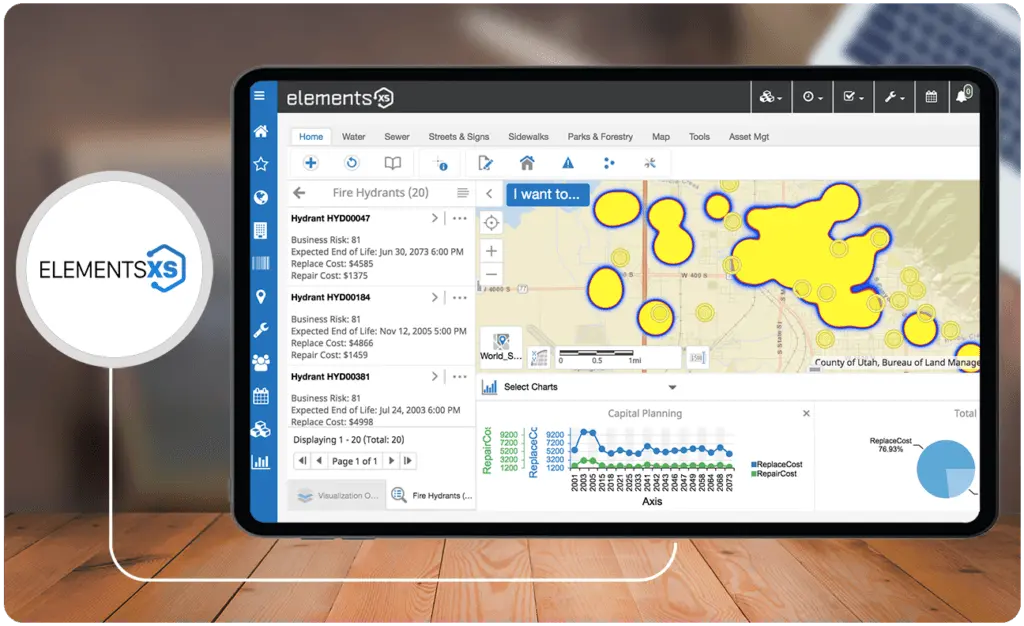
Task: Switch to the Sewer tab
Action: tap(397, 136)
